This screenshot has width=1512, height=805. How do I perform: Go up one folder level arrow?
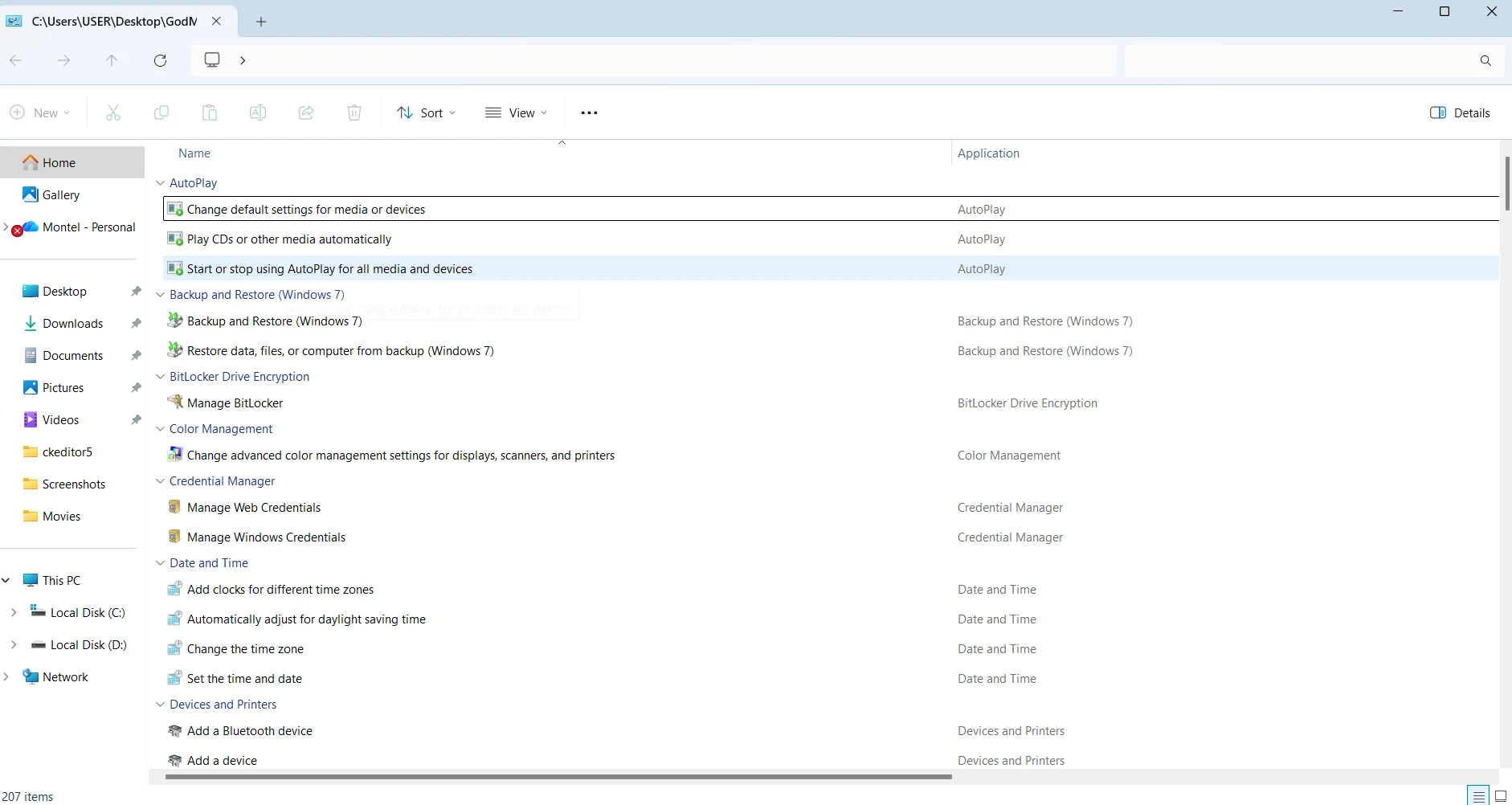[112, 60]
